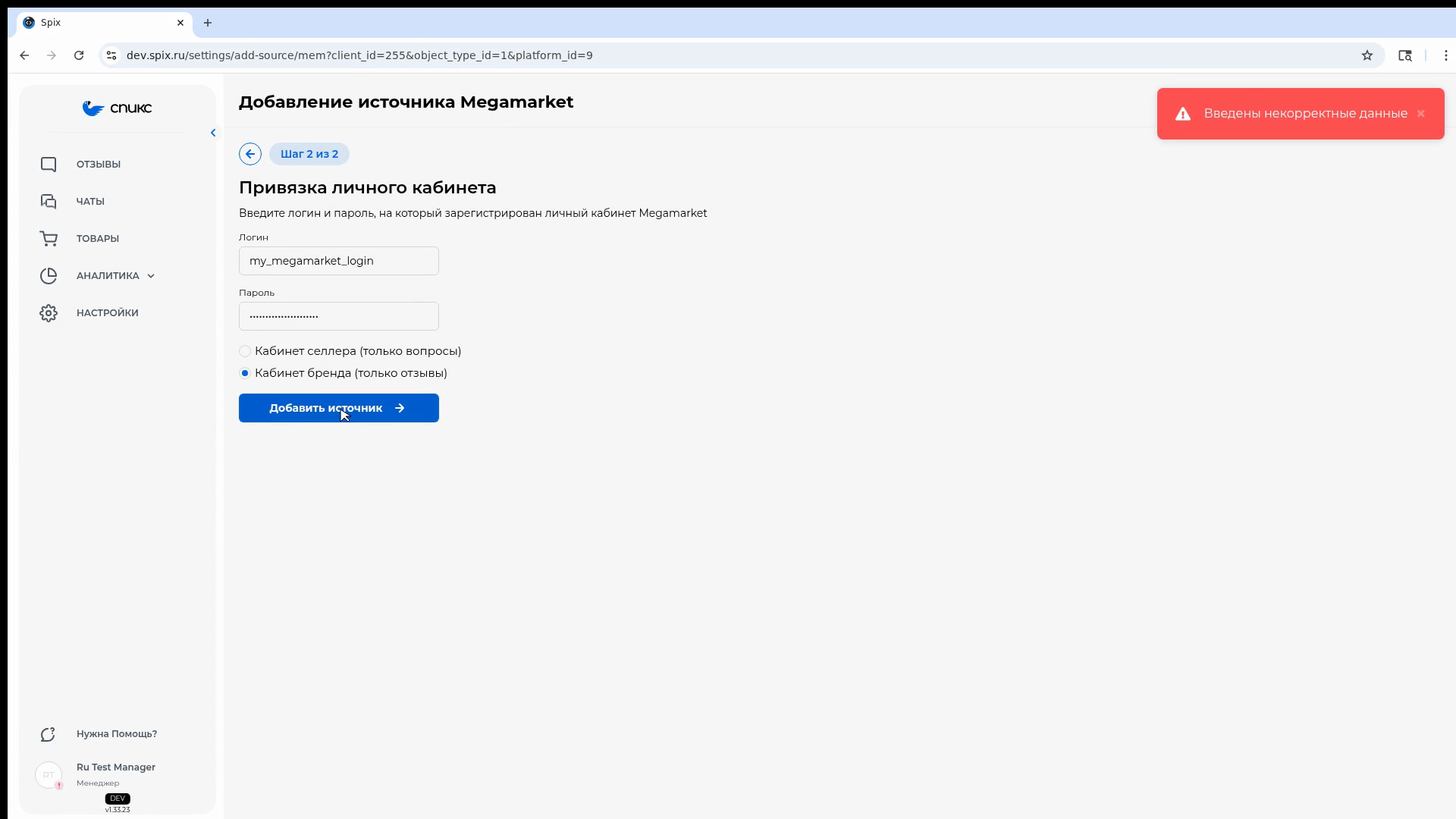View site information icon in address bar
Screen dimensions: 1456x819
click(x=111, y=55)
